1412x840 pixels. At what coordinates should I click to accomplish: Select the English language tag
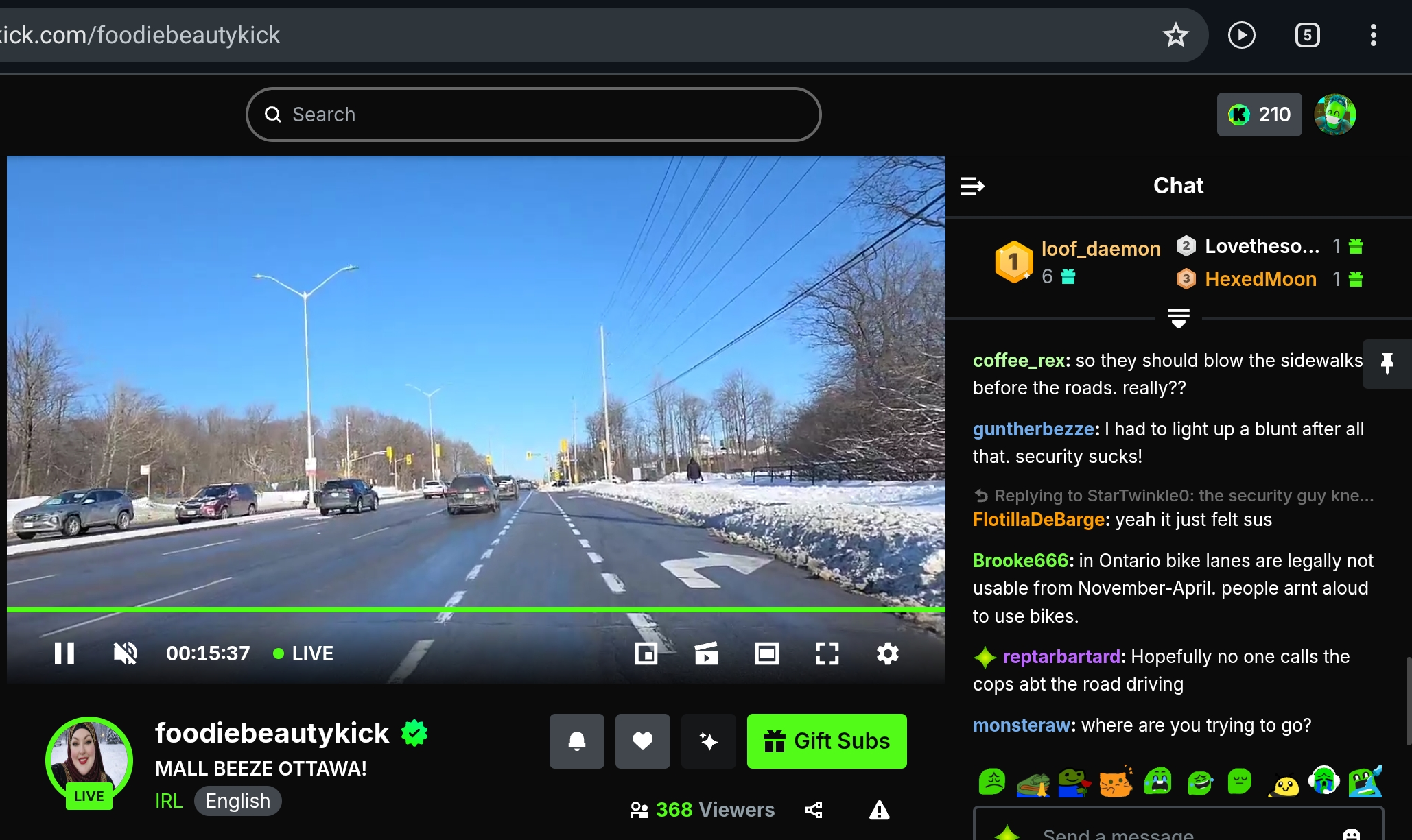(238, 801)
